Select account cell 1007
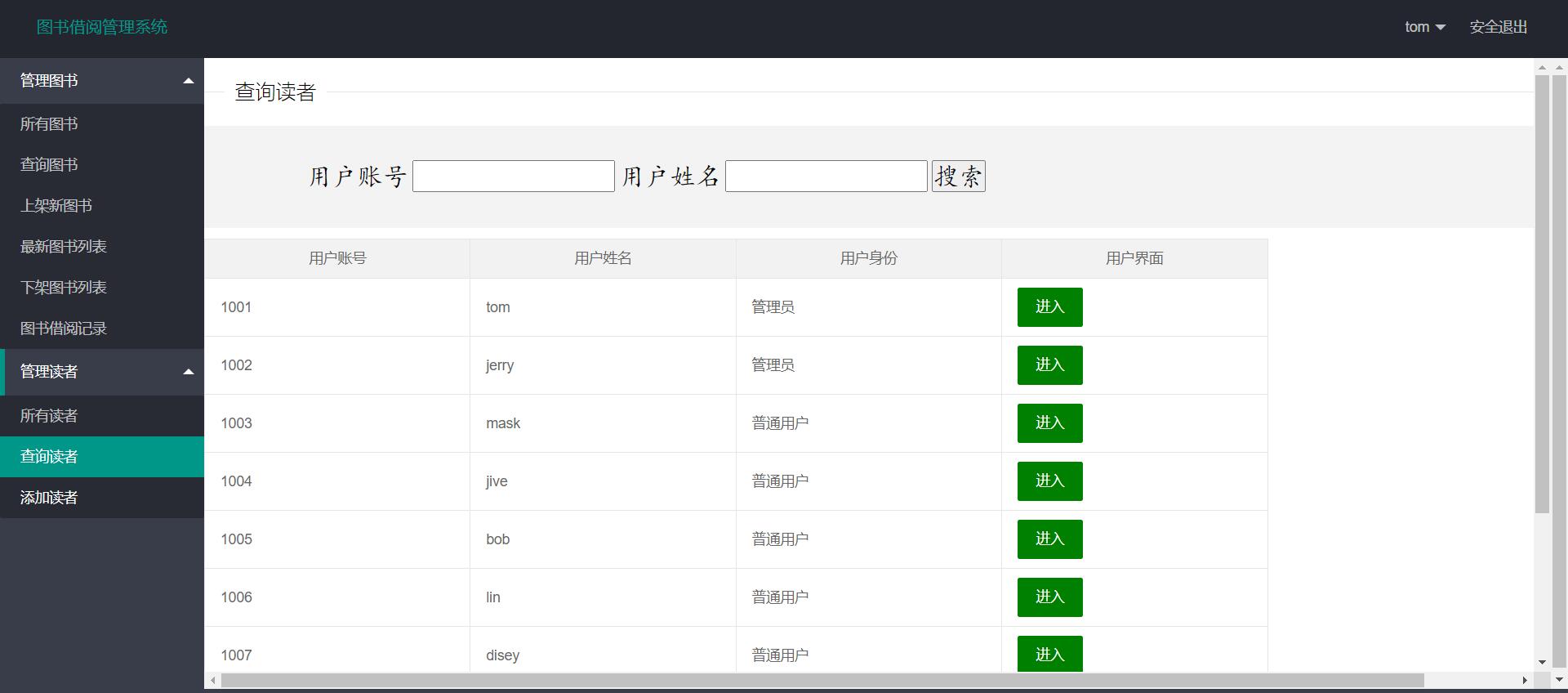1568x693 pixels. [x=337, y=651]
